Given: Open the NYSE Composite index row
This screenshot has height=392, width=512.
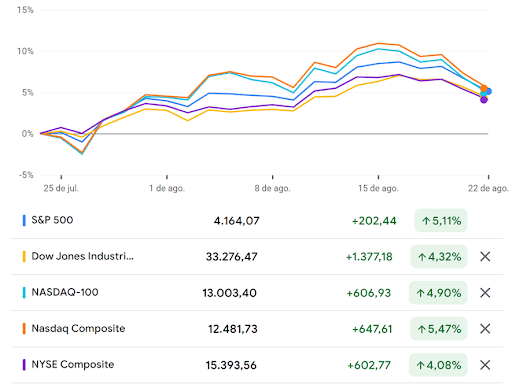Looking at the screenshot, I should tap(257, 365).
